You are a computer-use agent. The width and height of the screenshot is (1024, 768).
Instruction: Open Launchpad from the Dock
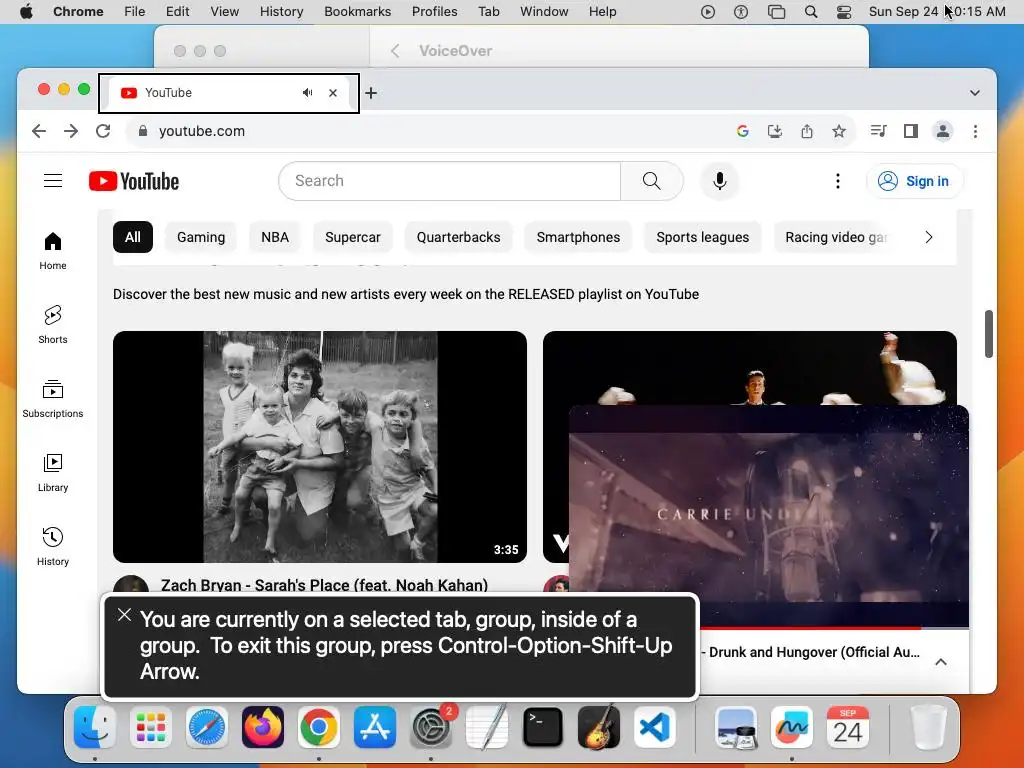[x=151, y=727]
